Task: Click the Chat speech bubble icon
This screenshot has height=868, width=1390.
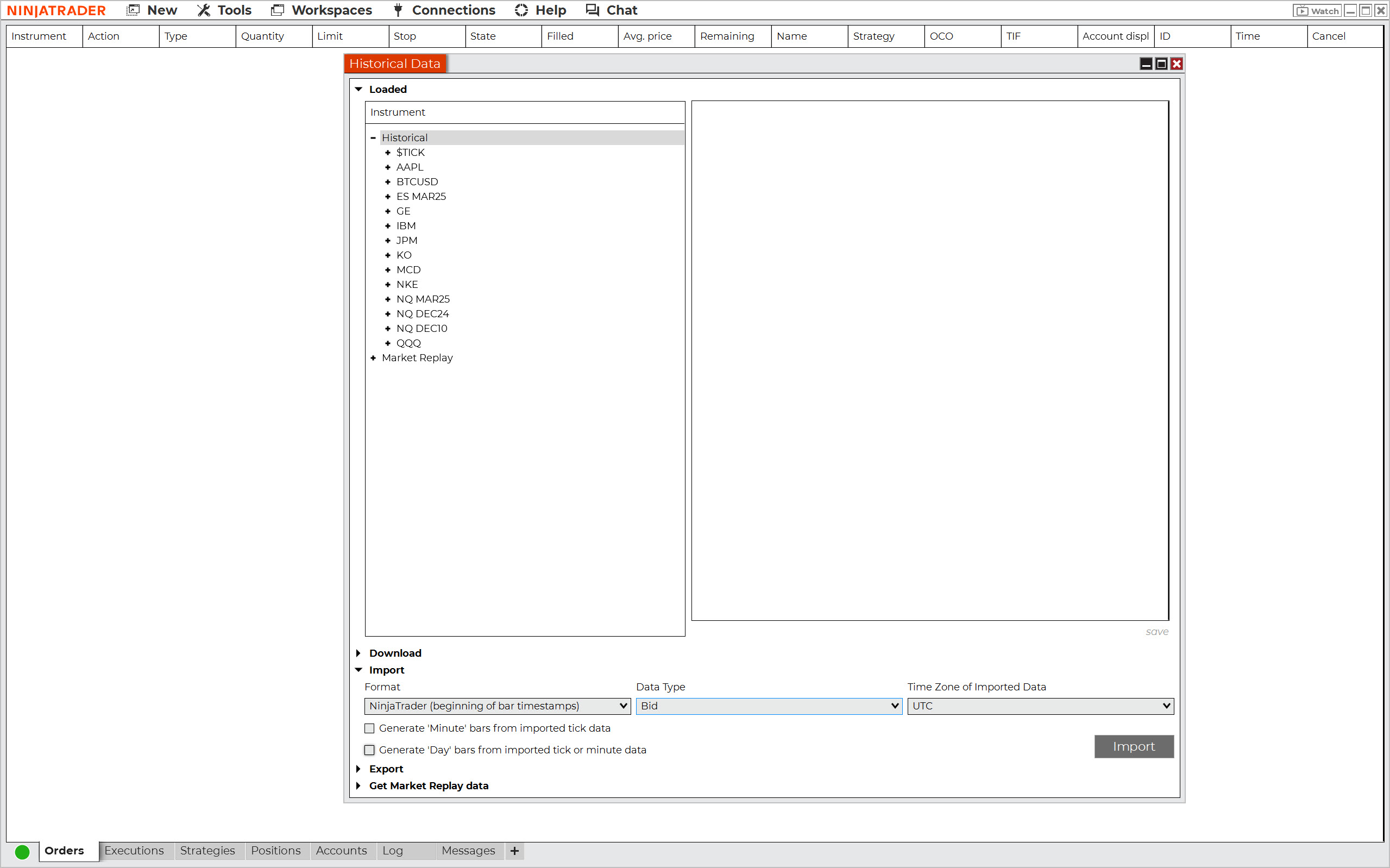Action: [x=592, y=10]
